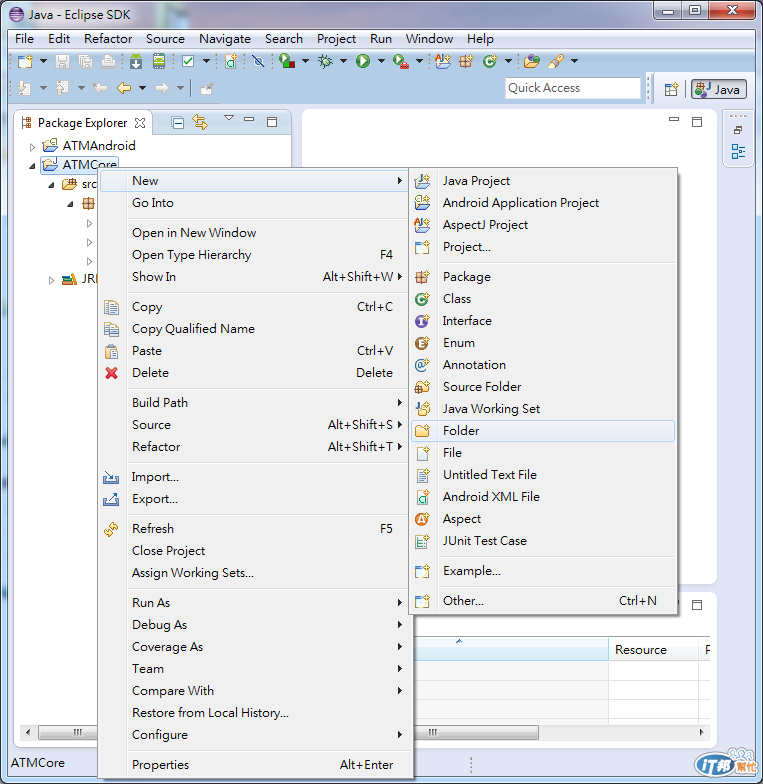This screenshot has height=784, width=763.
Task: Click the Import icon in context menu
Action: tap(111, 478)
